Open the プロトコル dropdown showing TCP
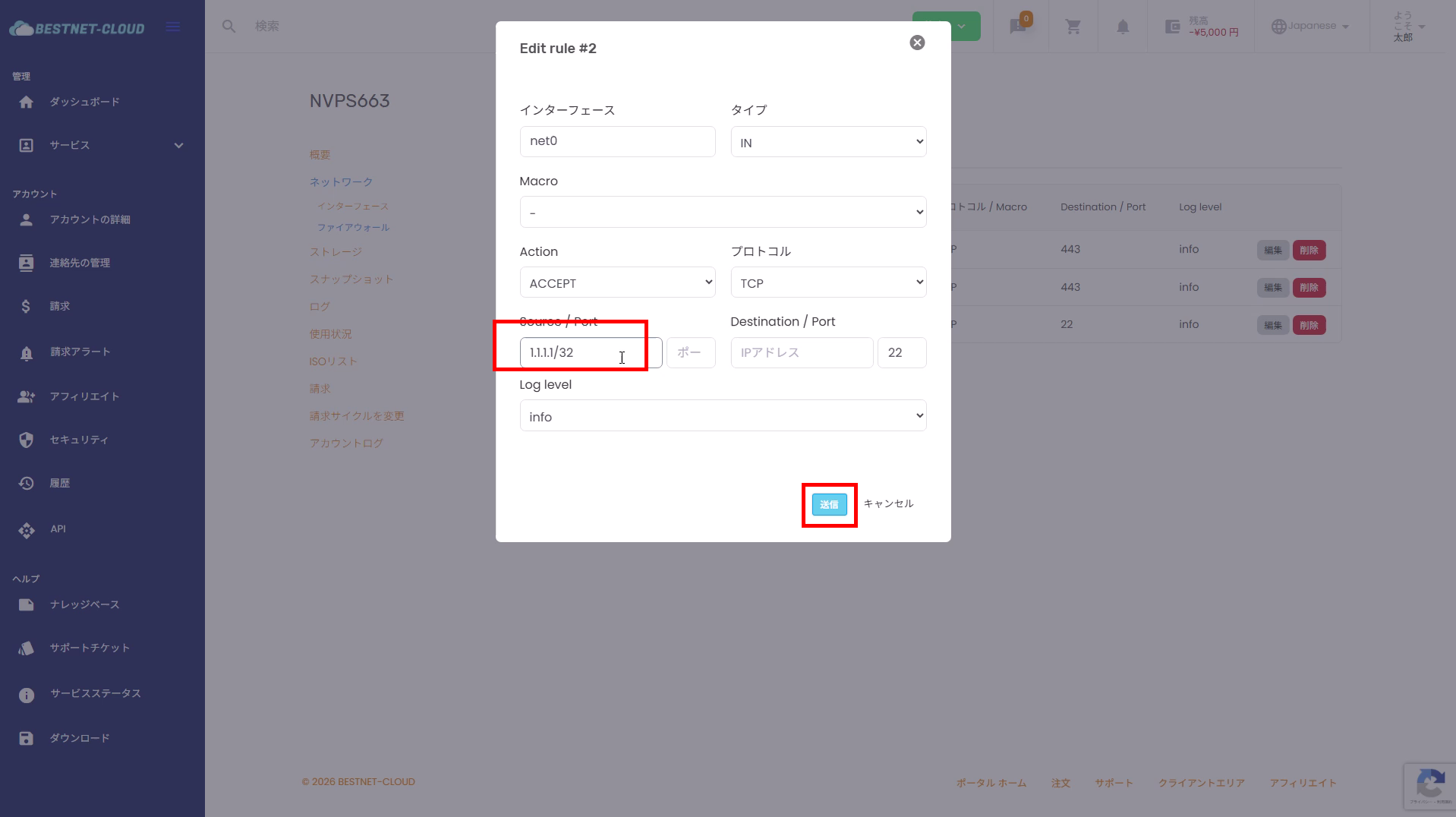Viewport: 1456px width, 817px height. point(828,282)
